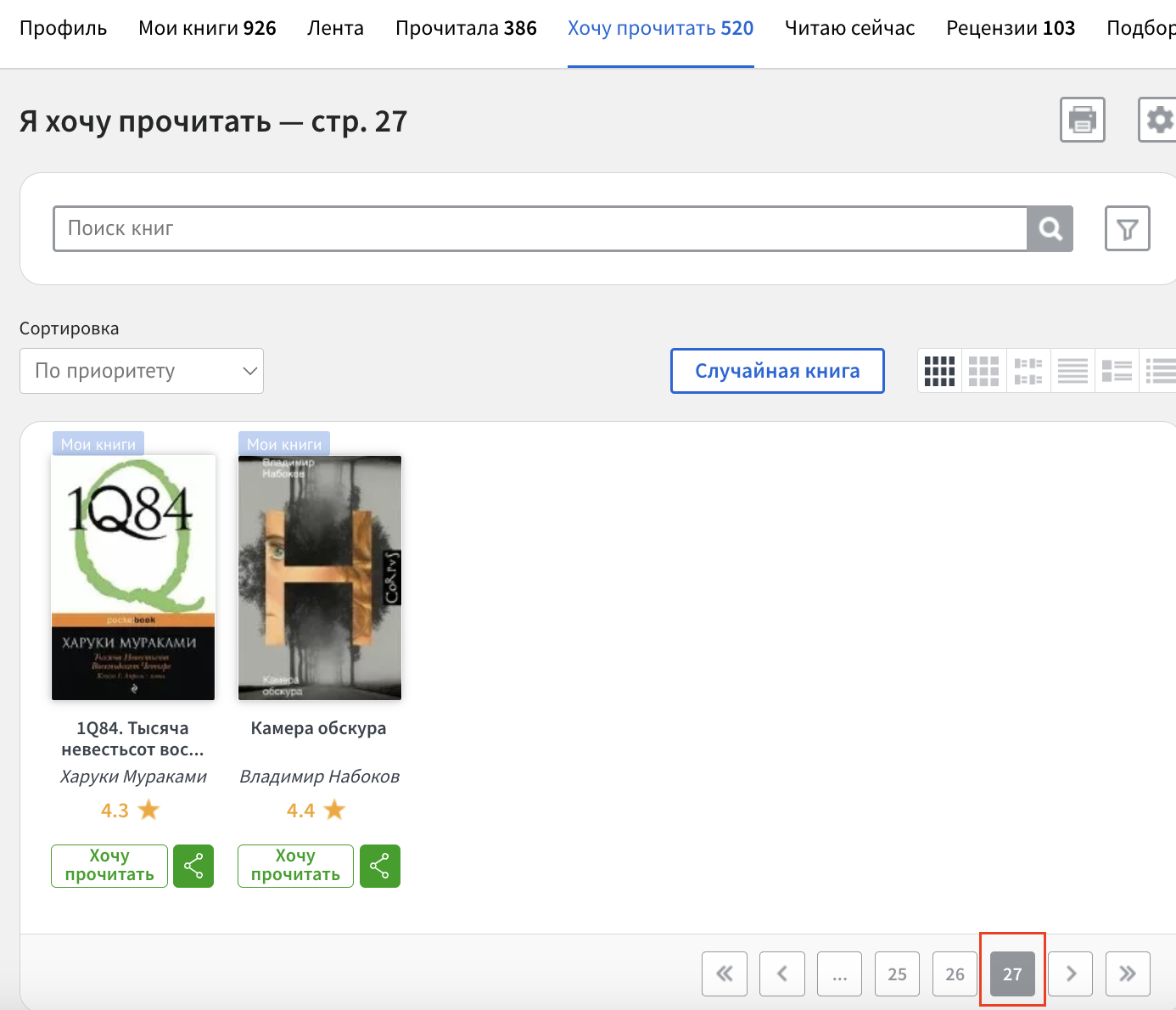
Task: Go to page 25
Action: point(898,974)
